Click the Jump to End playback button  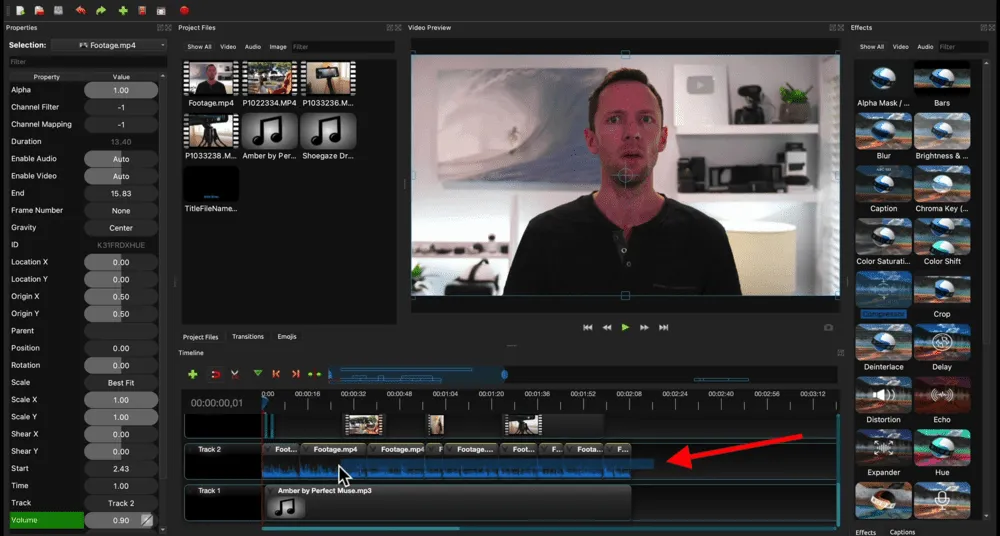click(664, 327)
